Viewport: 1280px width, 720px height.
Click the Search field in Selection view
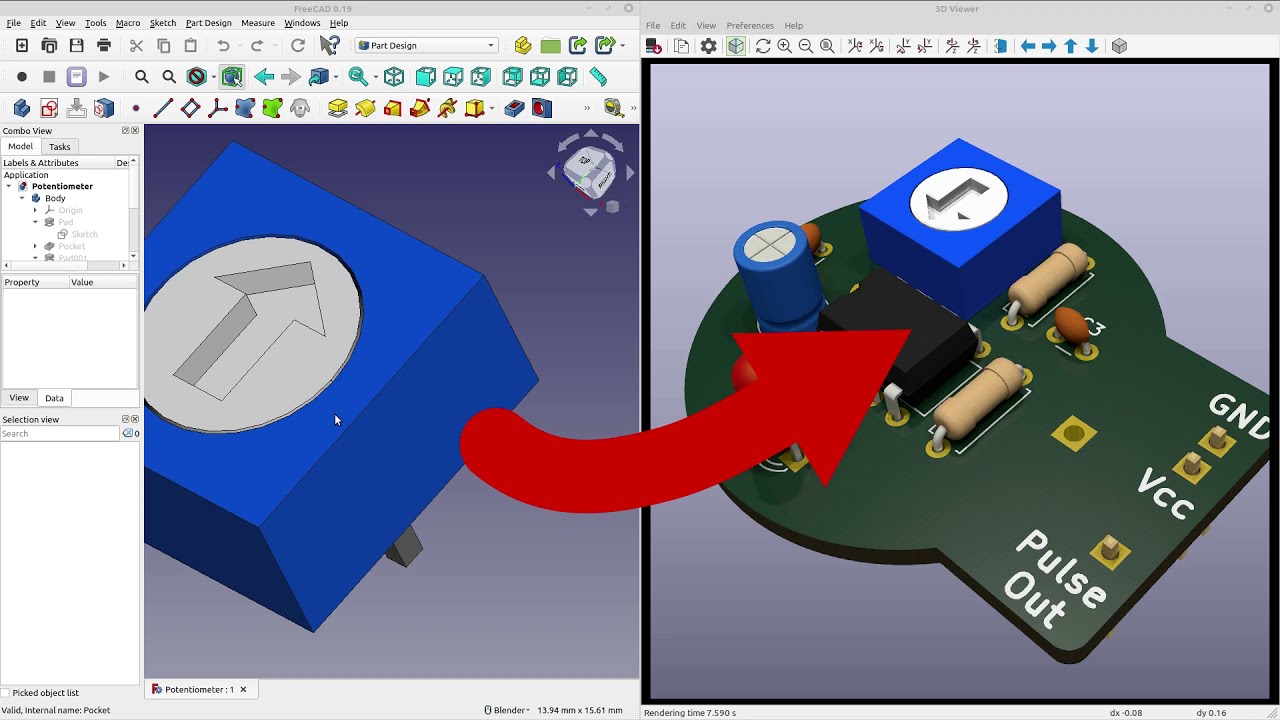point(60,434)
